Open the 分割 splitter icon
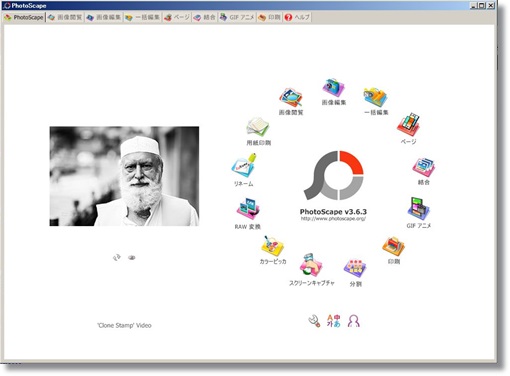Image resolution: width=510 pixels, height=376 pixels. tap(355, 268)
